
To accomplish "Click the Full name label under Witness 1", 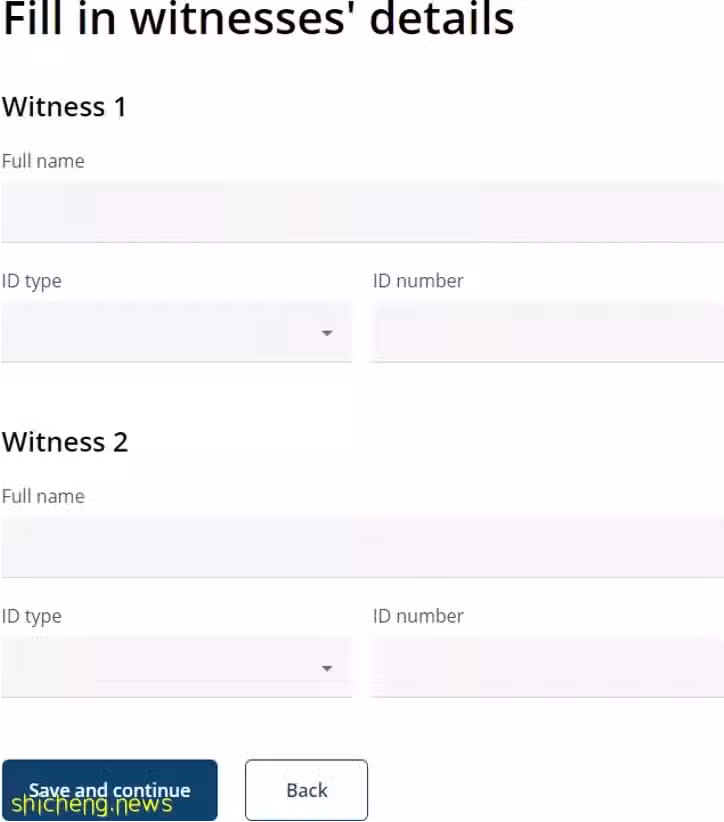I will [x=43, y=161].
